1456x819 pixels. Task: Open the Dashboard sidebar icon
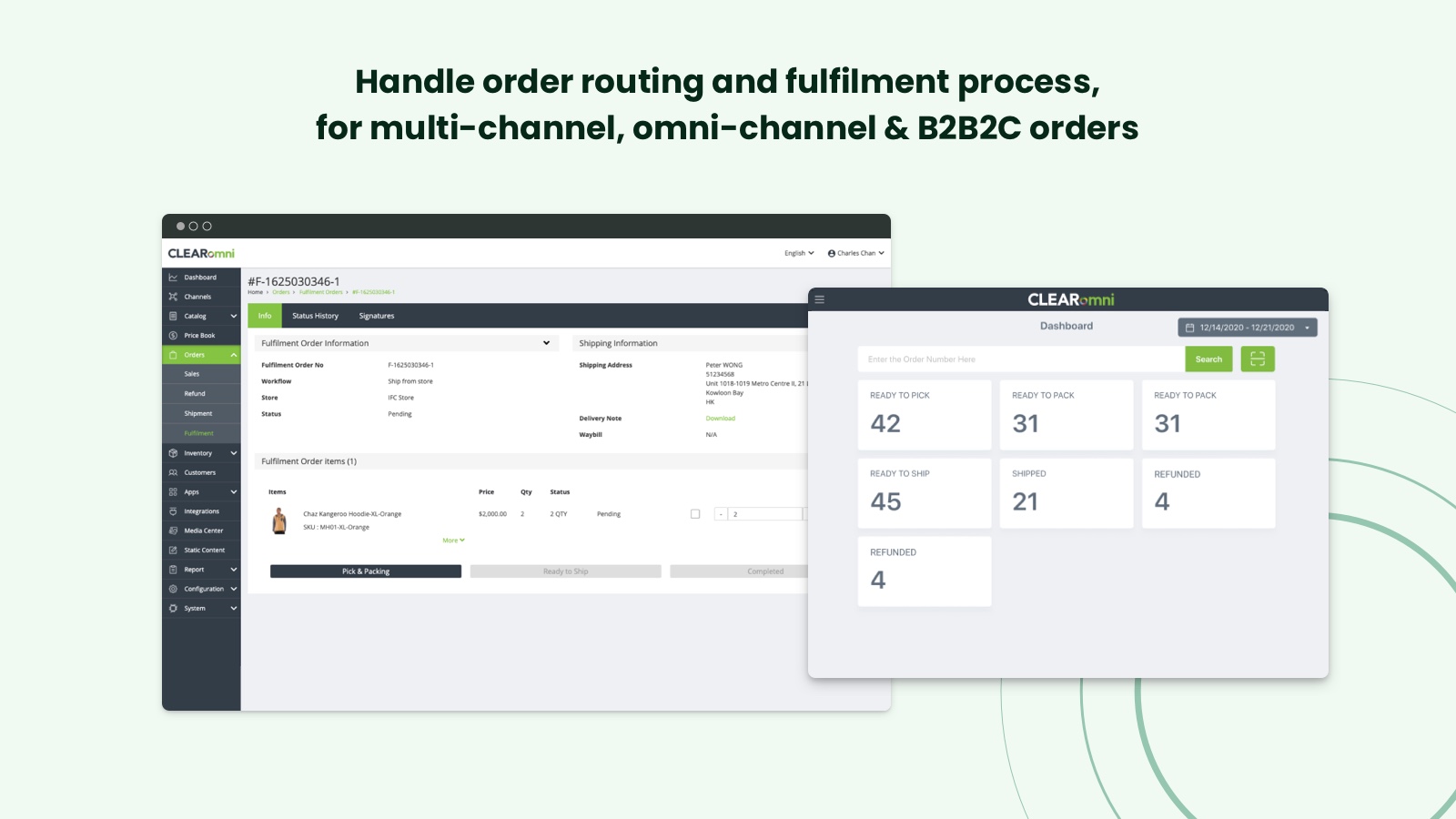[x=173, y=278]
